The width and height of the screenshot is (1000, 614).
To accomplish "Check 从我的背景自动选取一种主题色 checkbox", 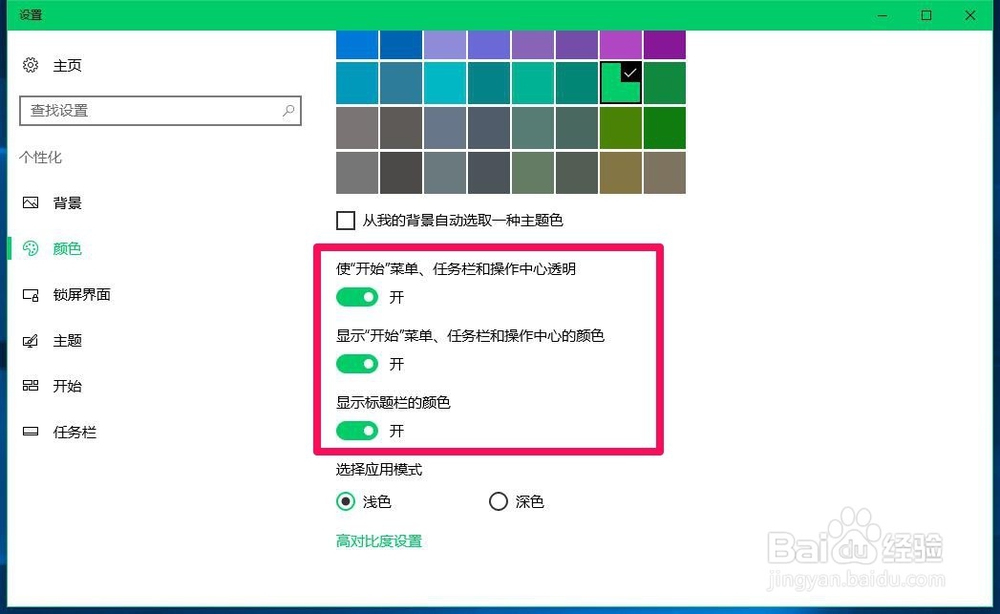I will [346, 221].
